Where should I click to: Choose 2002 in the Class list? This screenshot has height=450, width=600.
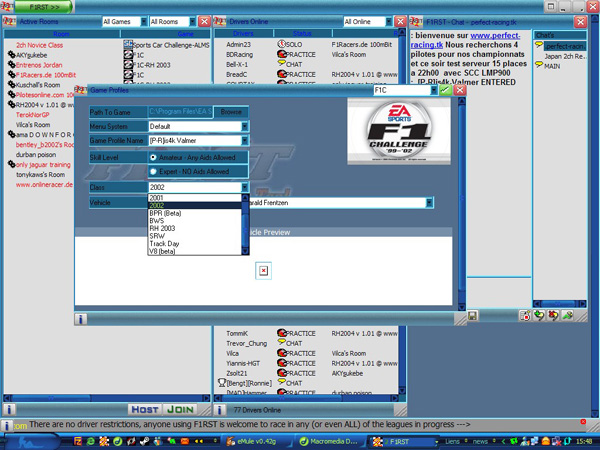pos(195,205)
